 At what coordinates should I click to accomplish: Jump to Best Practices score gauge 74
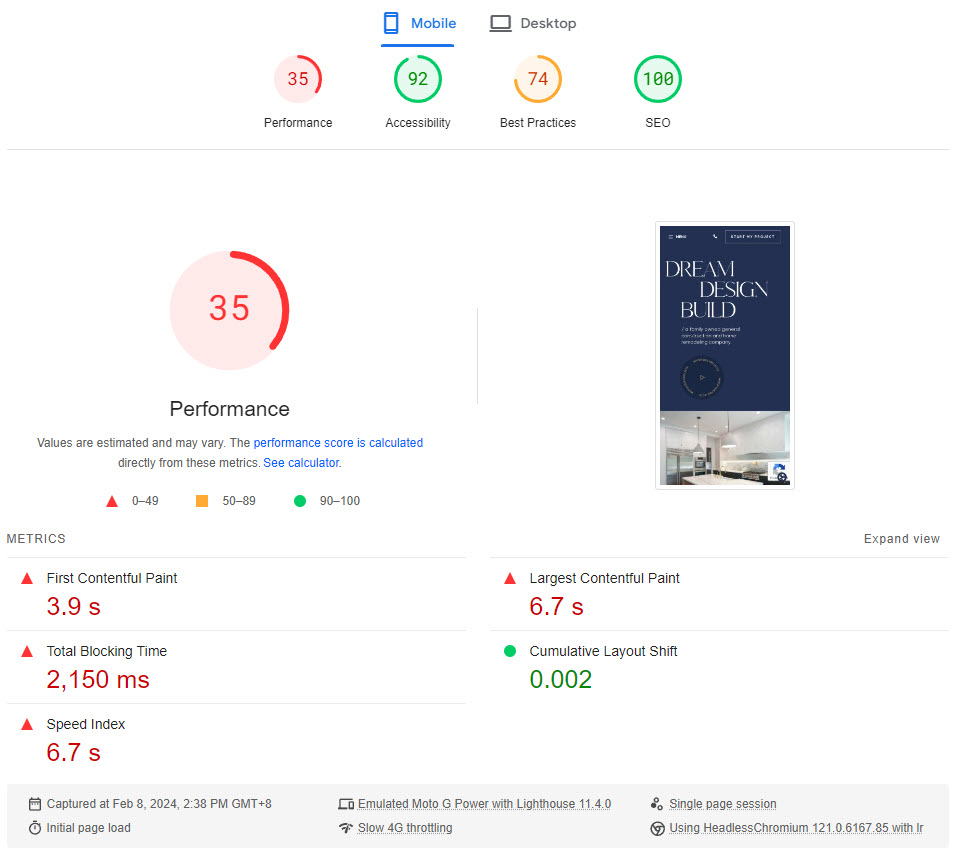538,80
